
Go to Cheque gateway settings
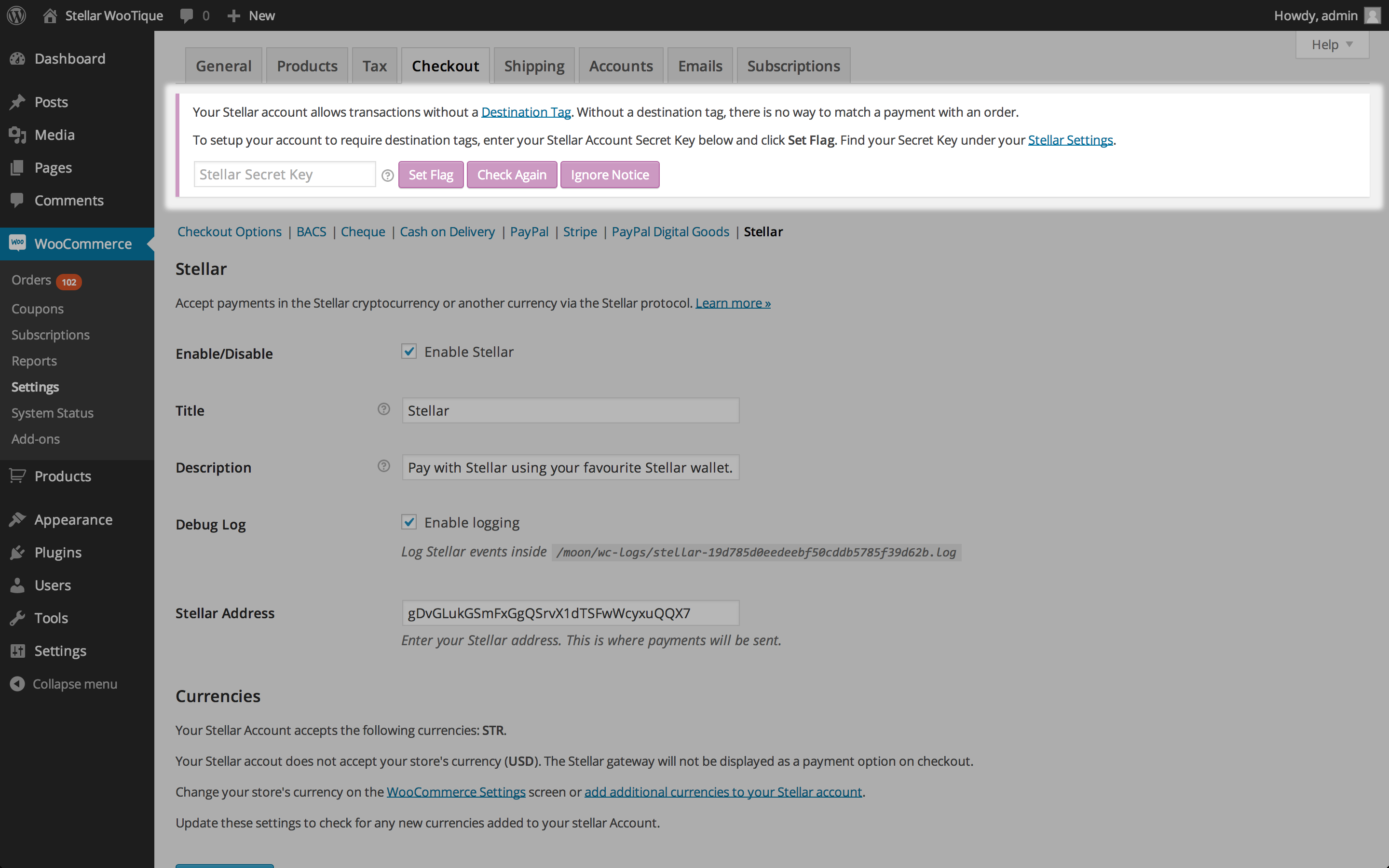(363, 231)
